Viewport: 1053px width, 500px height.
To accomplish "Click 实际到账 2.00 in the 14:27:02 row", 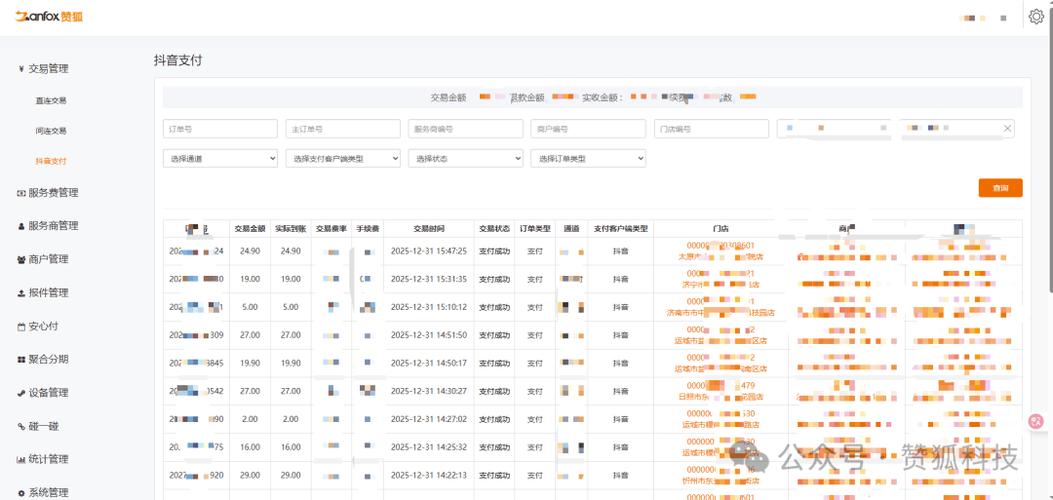I will 291,419.
